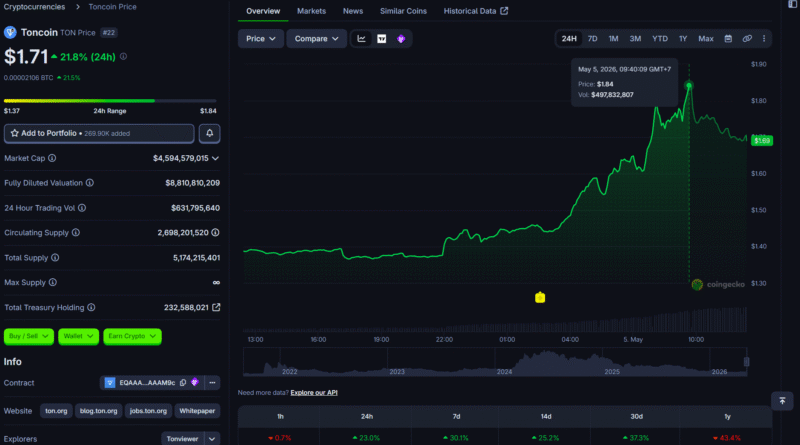Click the scroll-to-top arrow button
Screen dimensions: 800x445
click(782, 401)
